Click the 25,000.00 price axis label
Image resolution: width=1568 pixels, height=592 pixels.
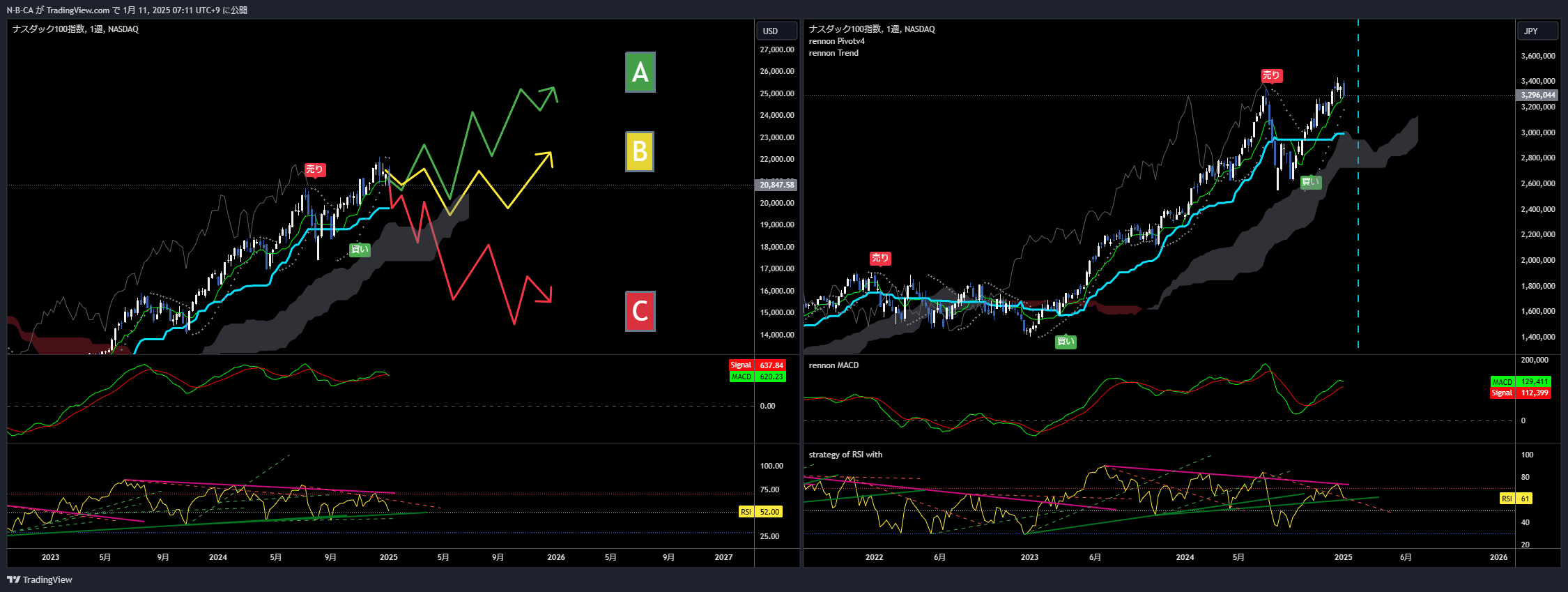click(777, 93)
